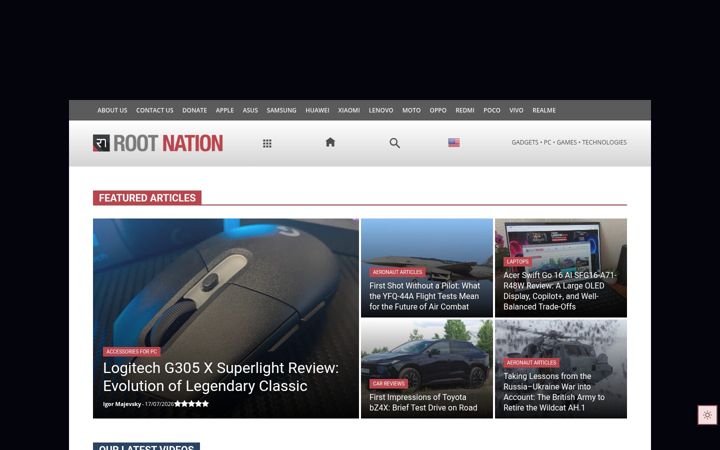Open the grid menu icon
720x450 pixels.
pyautogui.click(x=267, y=143)
